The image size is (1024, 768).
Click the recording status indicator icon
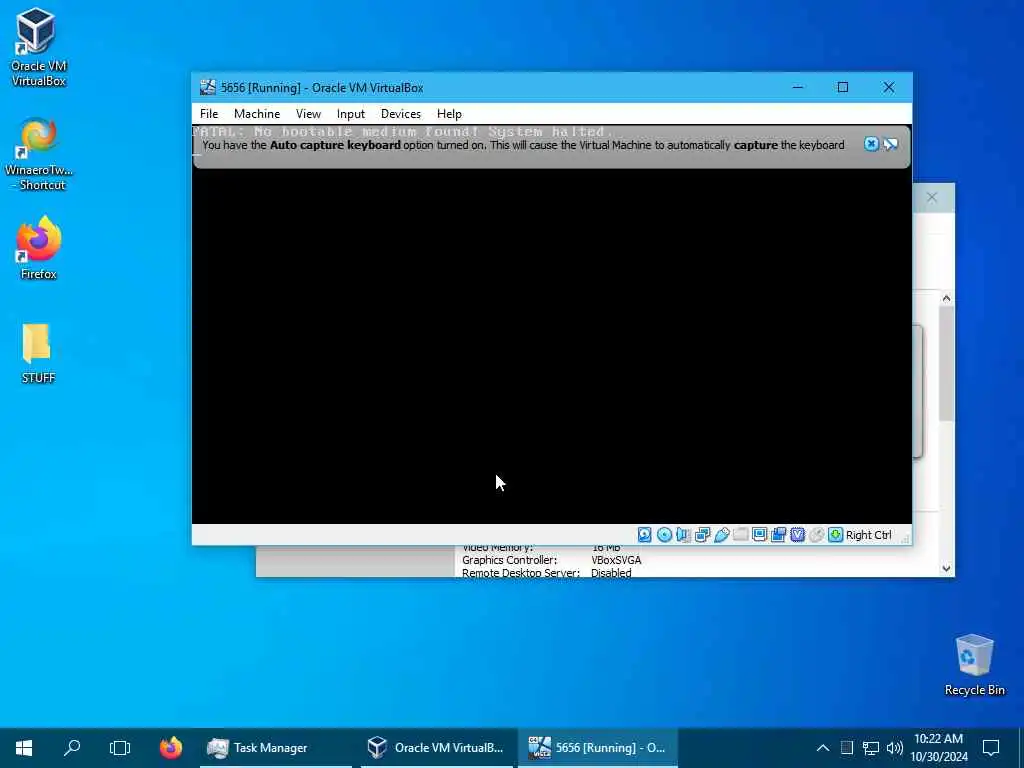pos(778,535)
